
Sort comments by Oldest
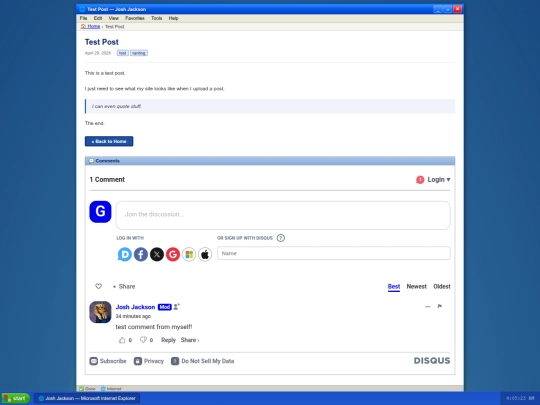pyautogui.click(x=442, y=287)
